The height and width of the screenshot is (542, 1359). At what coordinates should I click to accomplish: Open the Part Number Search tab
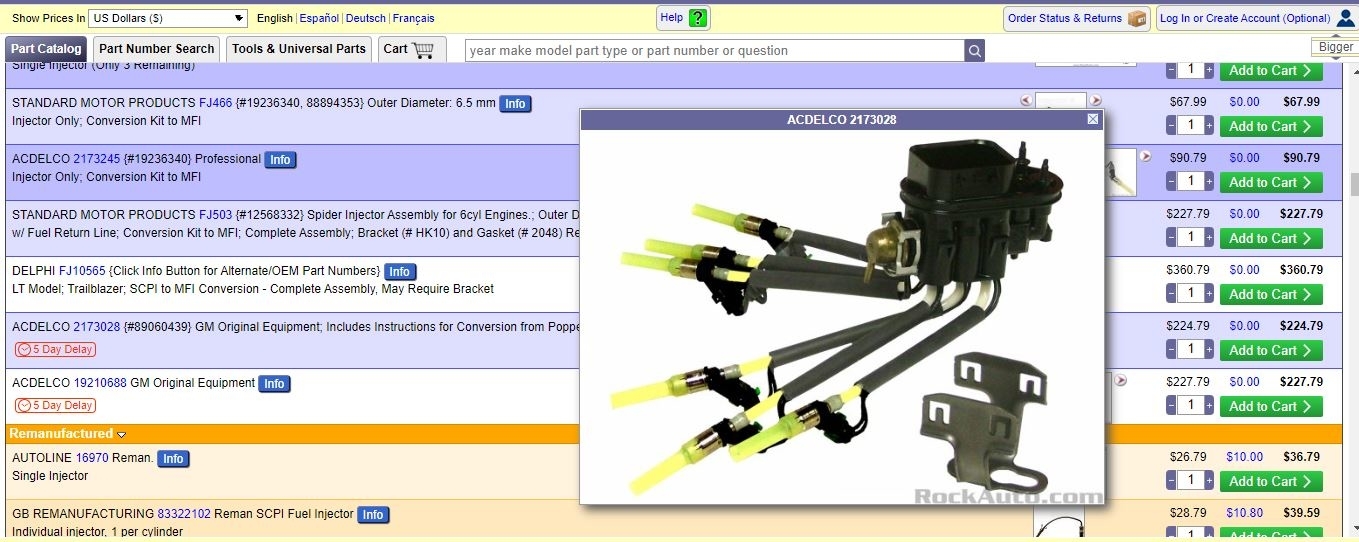(157, 49)
